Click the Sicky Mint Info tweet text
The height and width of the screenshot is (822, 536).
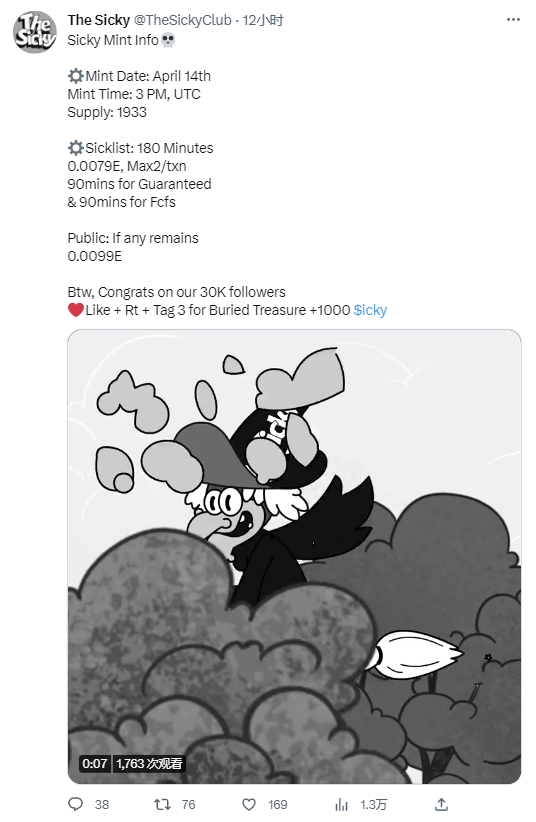tap(113, 40)
